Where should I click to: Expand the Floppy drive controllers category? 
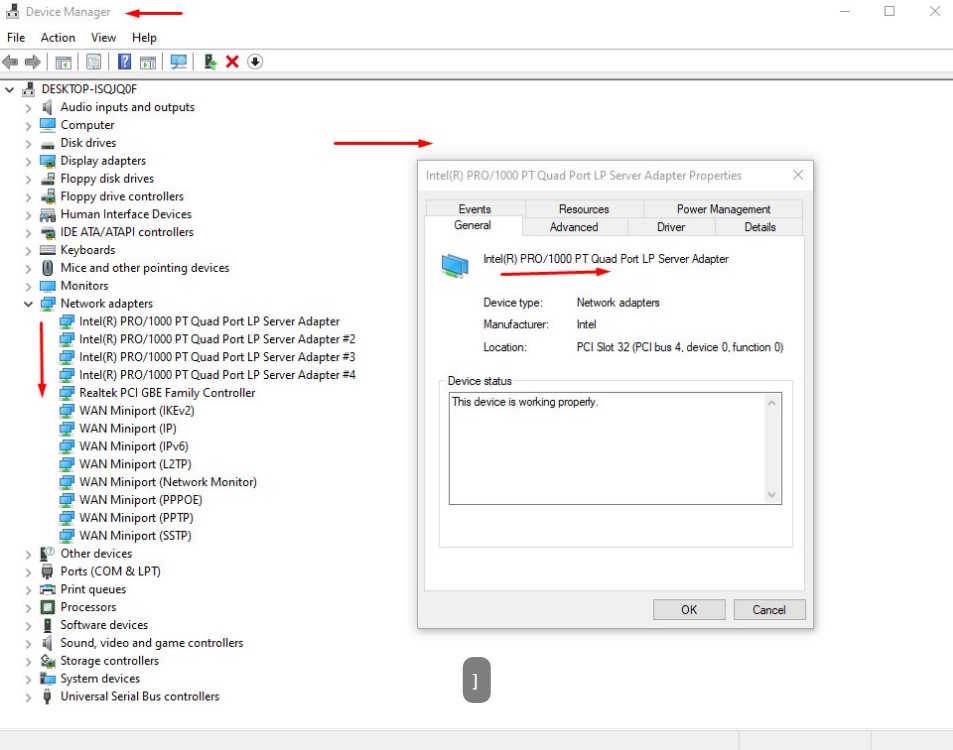pyautogui.click(x=28, y=197)
